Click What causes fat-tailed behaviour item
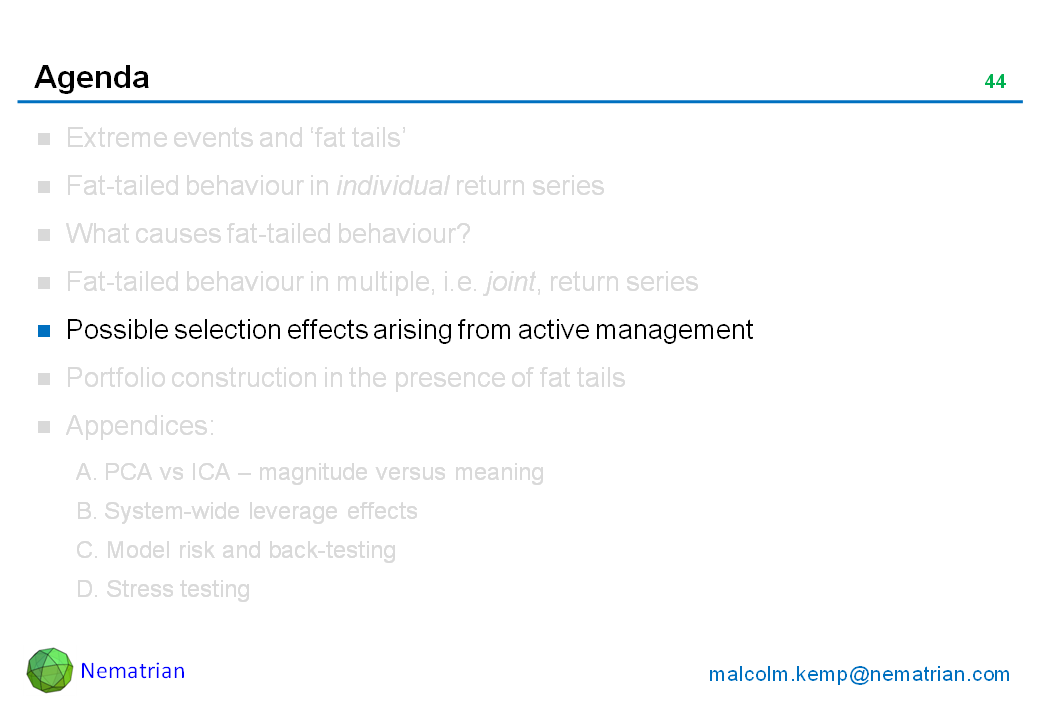1040x720 pixels. tap(268, 234)
